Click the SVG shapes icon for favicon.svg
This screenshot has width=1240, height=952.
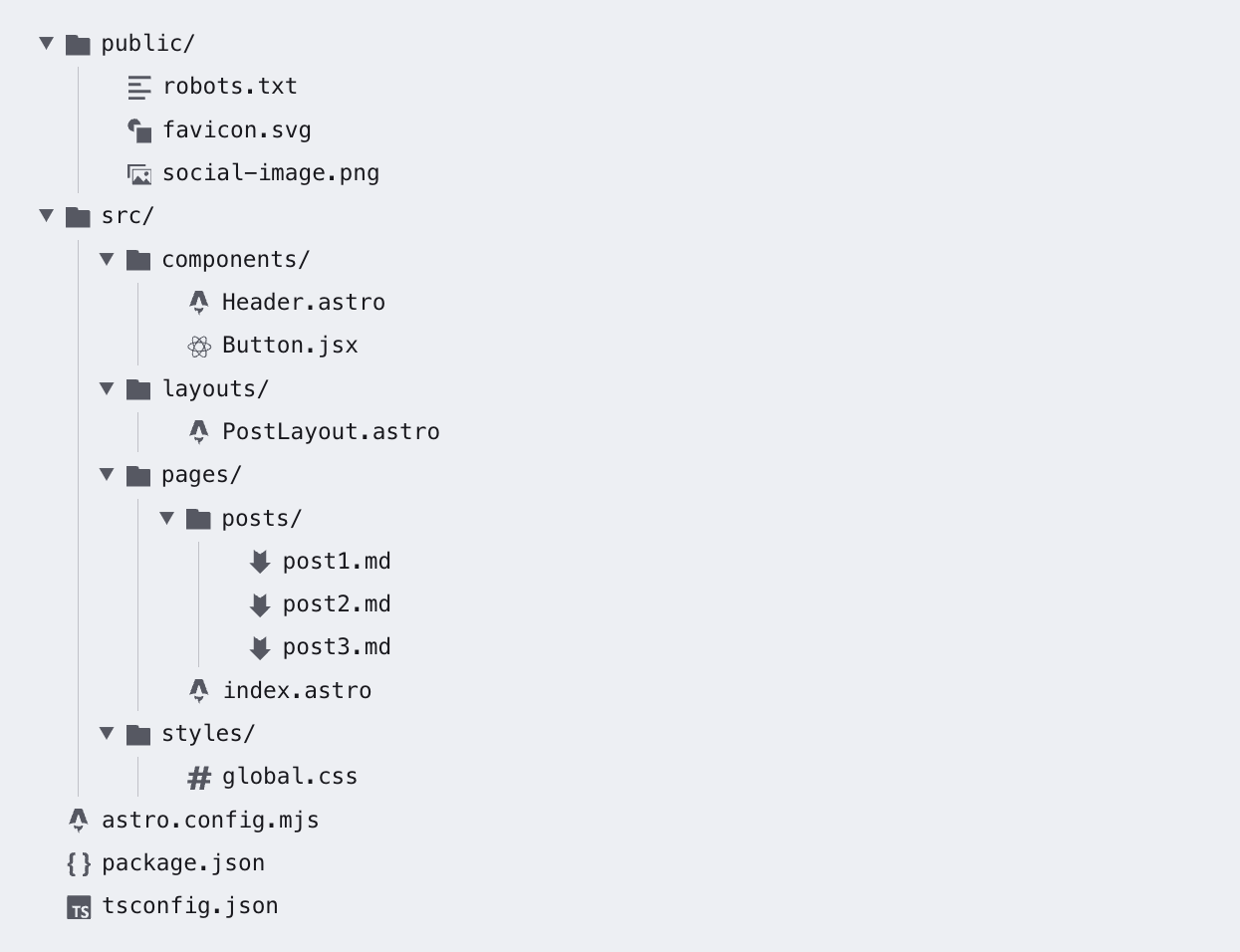click(x=139, y=130)
